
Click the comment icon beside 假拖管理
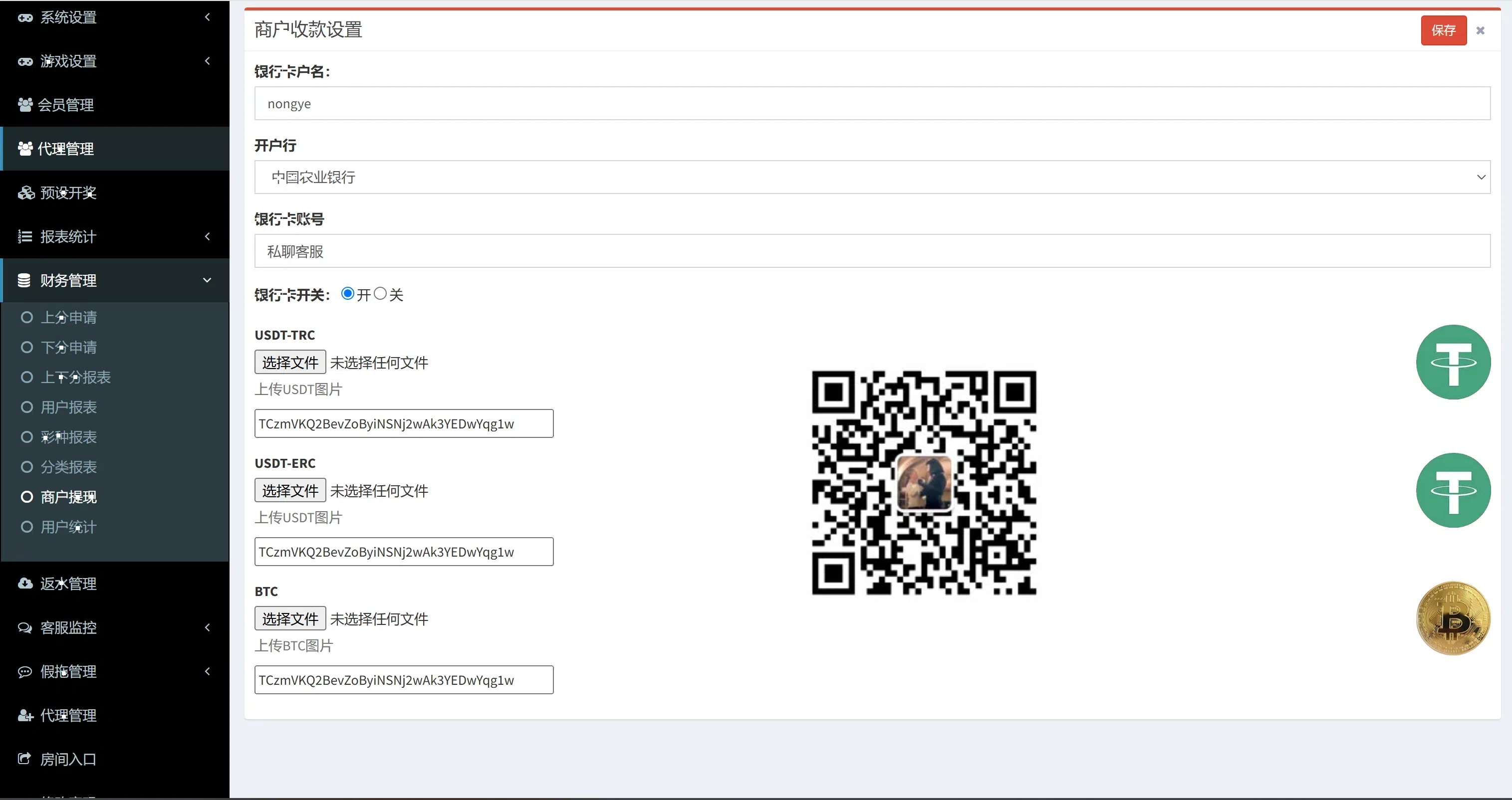coord(24,671)
